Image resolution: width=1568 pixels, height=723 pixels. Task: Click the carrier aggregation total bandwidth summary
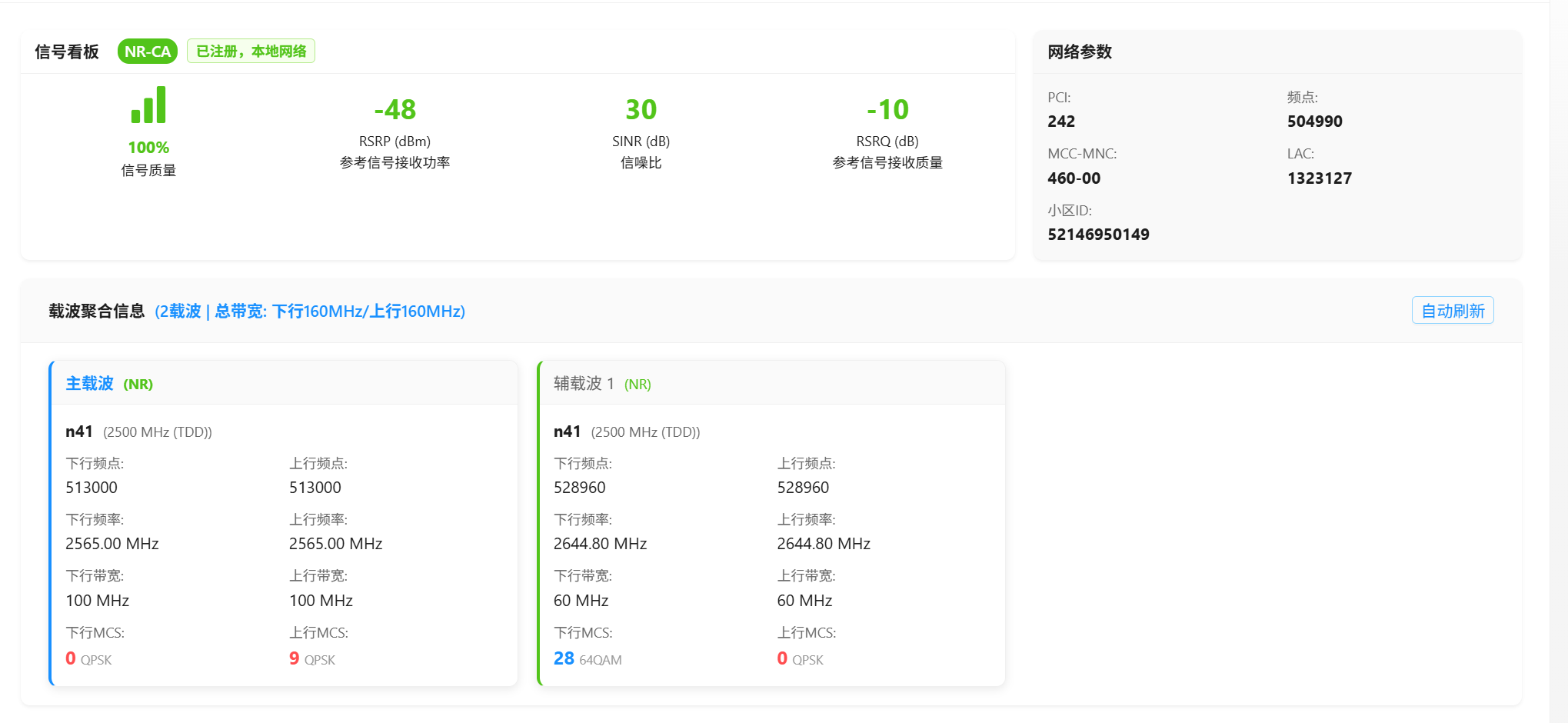click(x=310, y=312)
